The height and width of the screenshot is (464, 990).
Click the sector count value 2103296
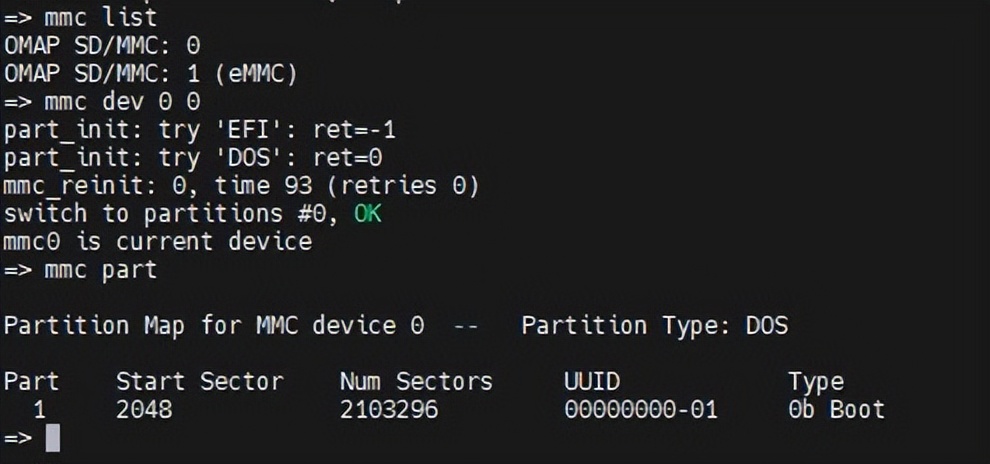click(388, 409)
